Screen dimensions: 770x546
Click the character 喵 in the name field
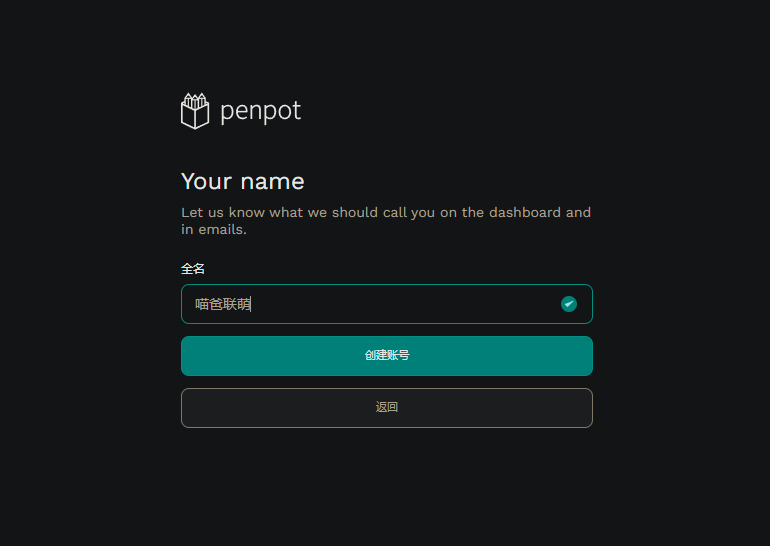[202, 304]
